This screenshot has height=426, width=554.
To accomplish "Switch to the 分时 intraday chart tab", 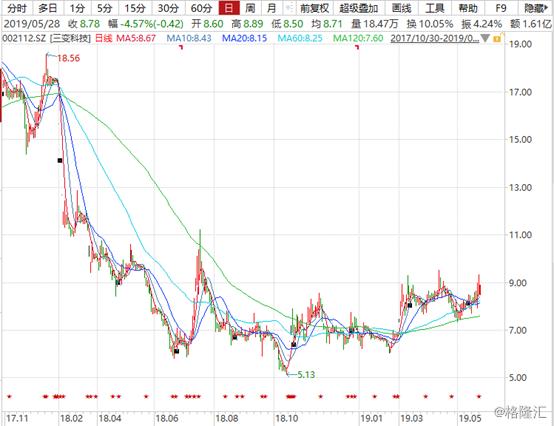I will pyautogui.click(x=16, y=8).
